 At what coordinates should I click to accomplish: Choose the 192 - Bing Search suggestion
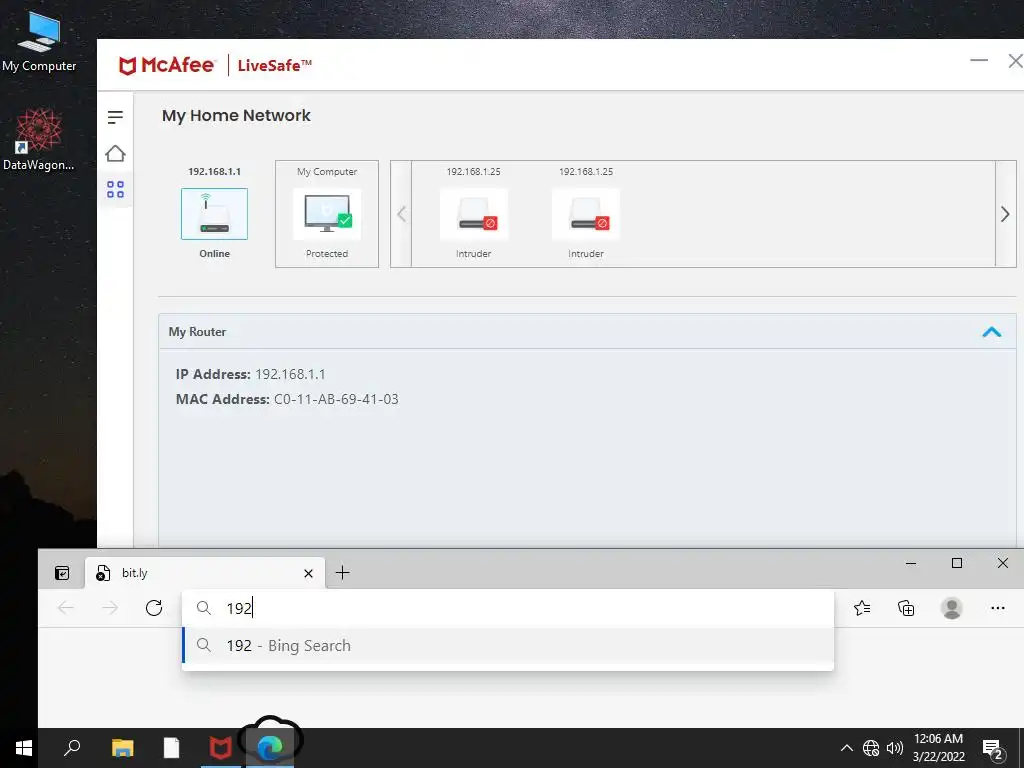click(x=507, y=645)
